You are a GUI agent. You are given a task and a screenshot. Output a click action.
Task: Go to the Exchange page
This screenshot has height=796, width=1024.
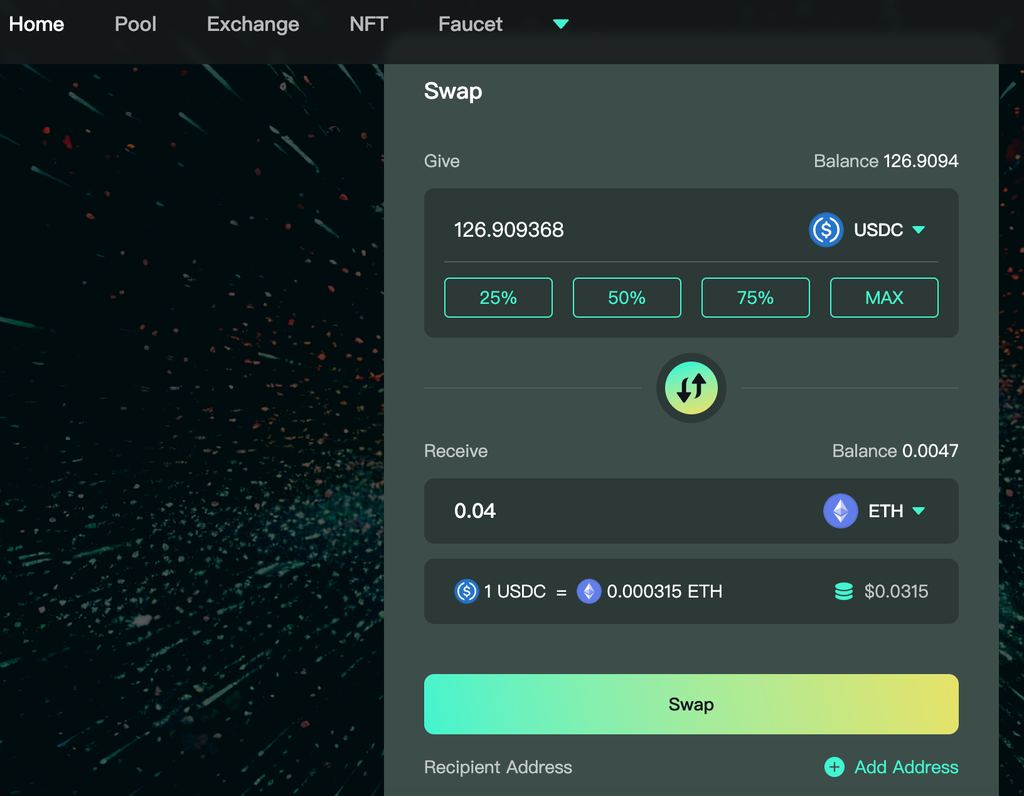coord(253,24)
